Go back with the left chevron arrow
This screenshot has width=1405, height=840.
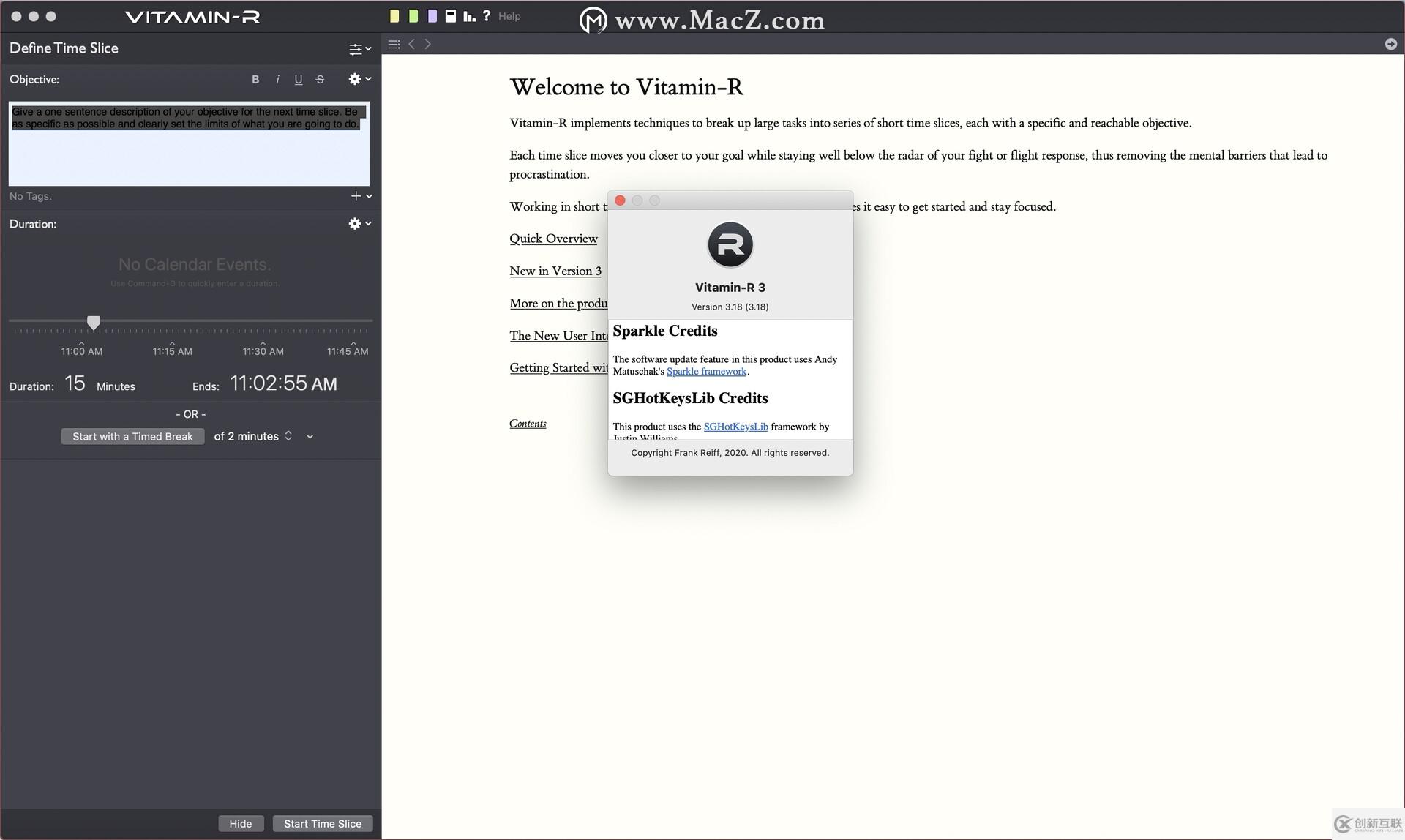click(412, 45)
